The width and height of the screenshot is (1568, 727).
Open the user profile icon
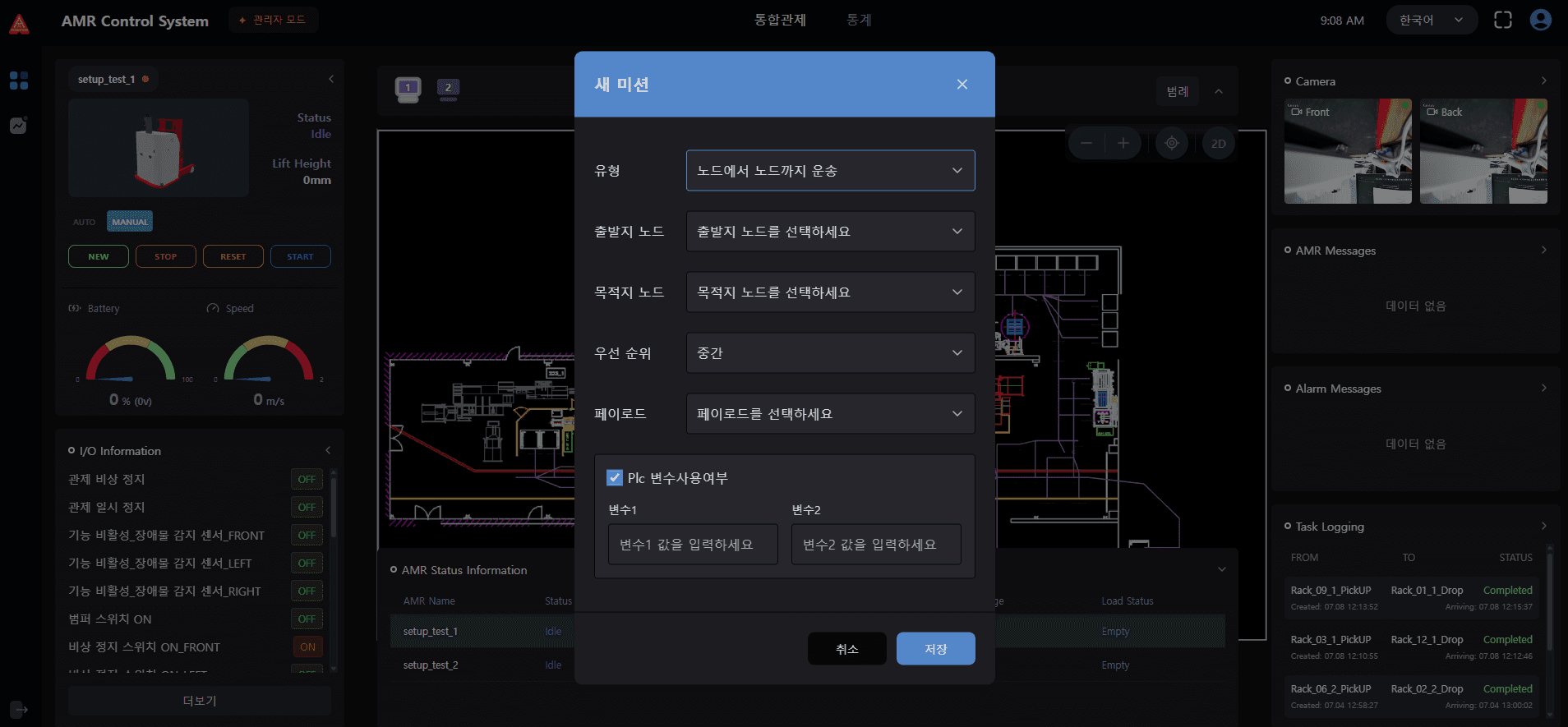[1540, 20]
